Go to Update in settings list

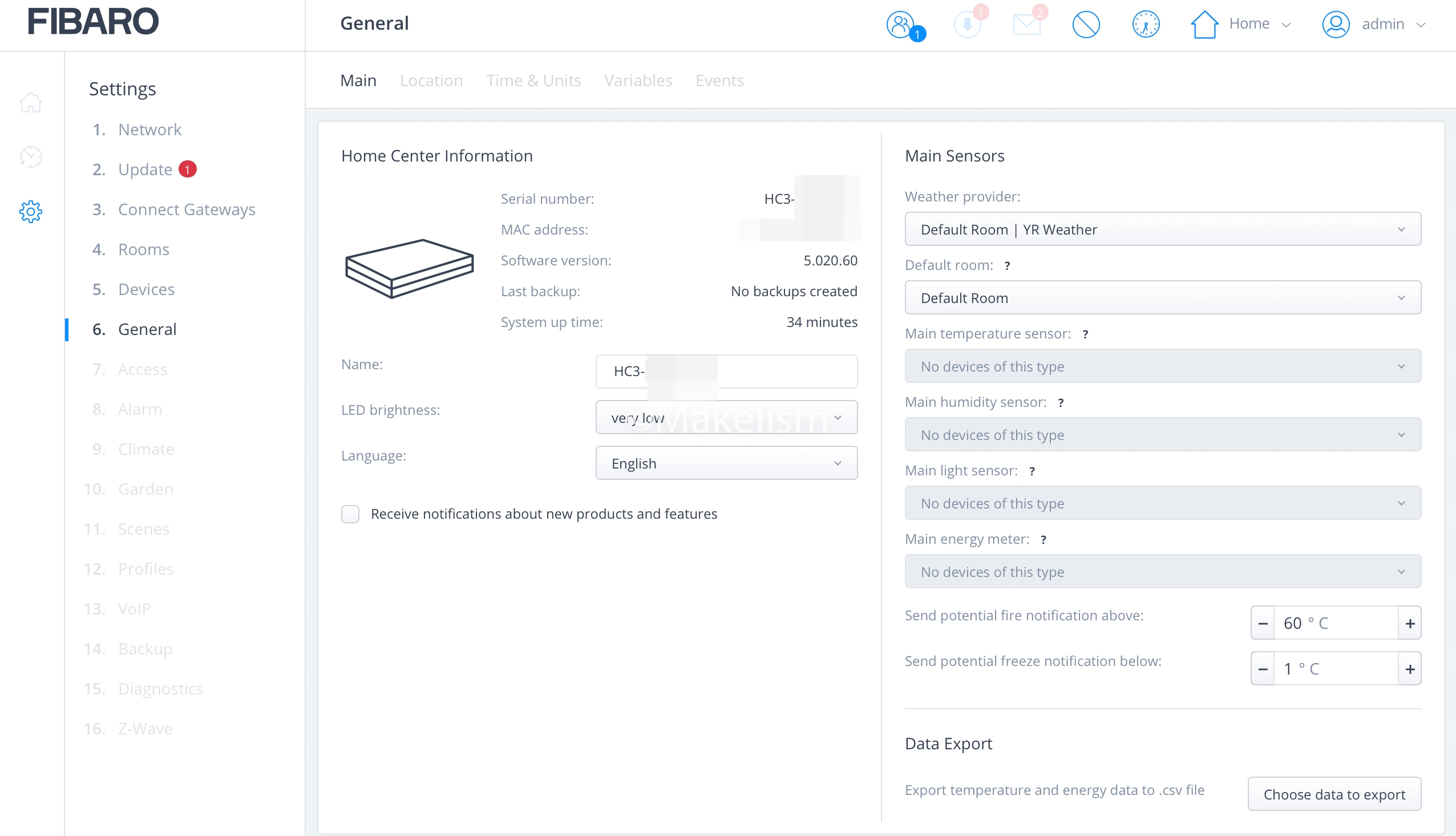[145, 169]
